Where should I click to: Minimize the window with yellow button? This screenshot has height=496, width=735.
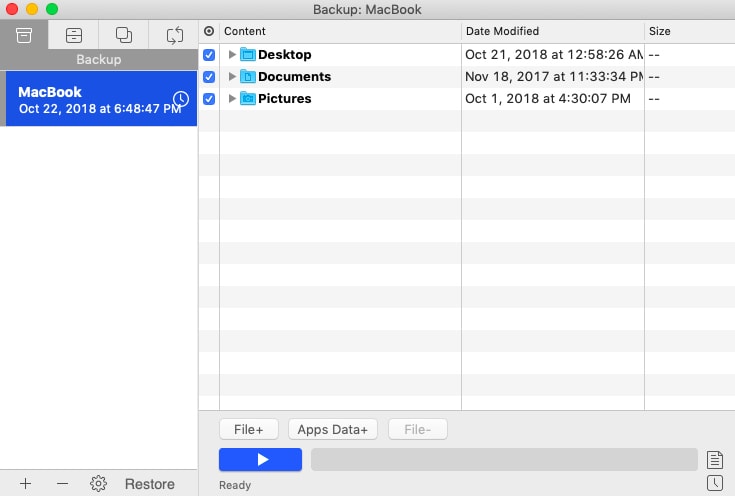tap(32, 9)
